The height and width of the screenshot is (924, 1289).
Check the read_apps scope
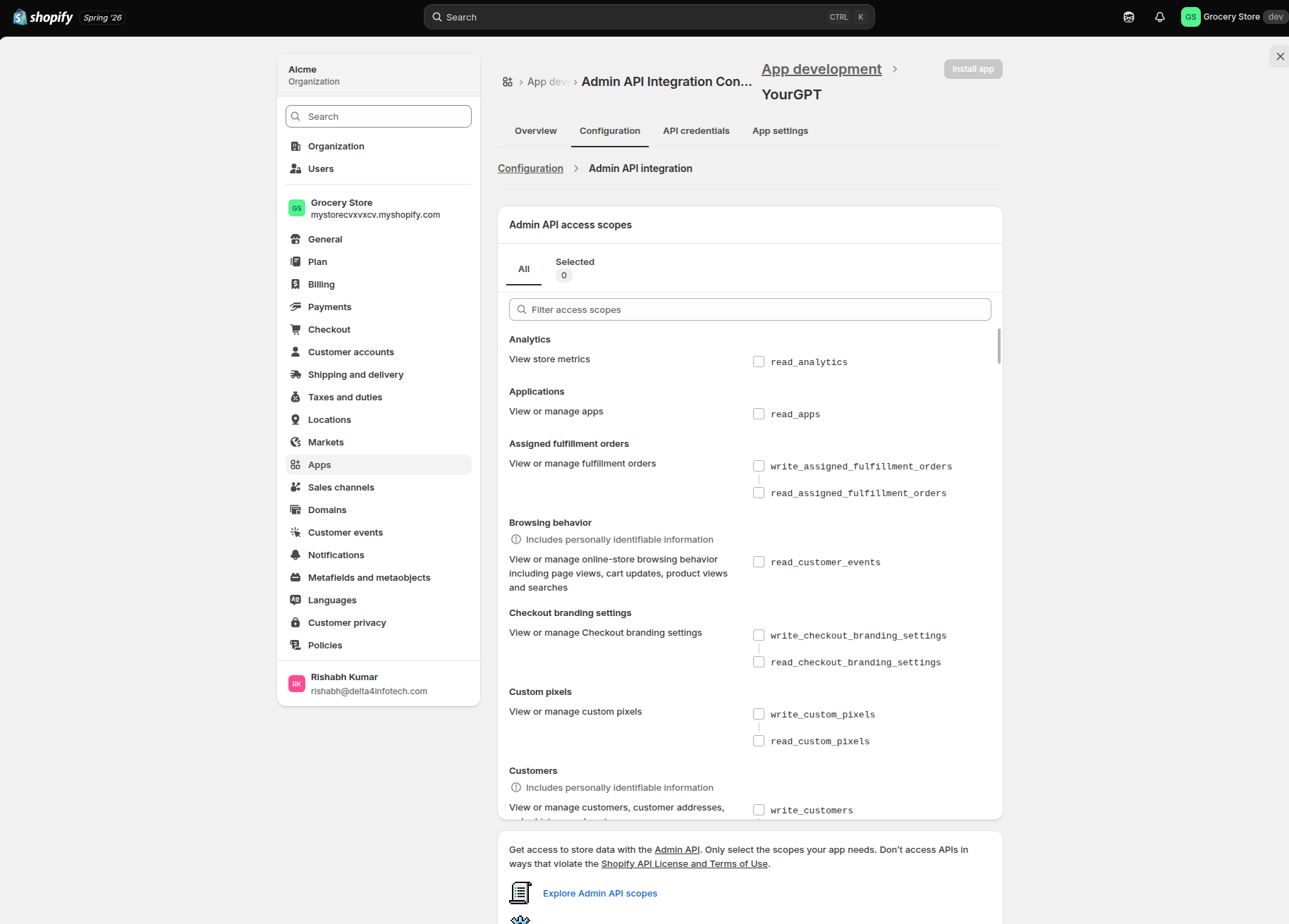pos(759,414)
